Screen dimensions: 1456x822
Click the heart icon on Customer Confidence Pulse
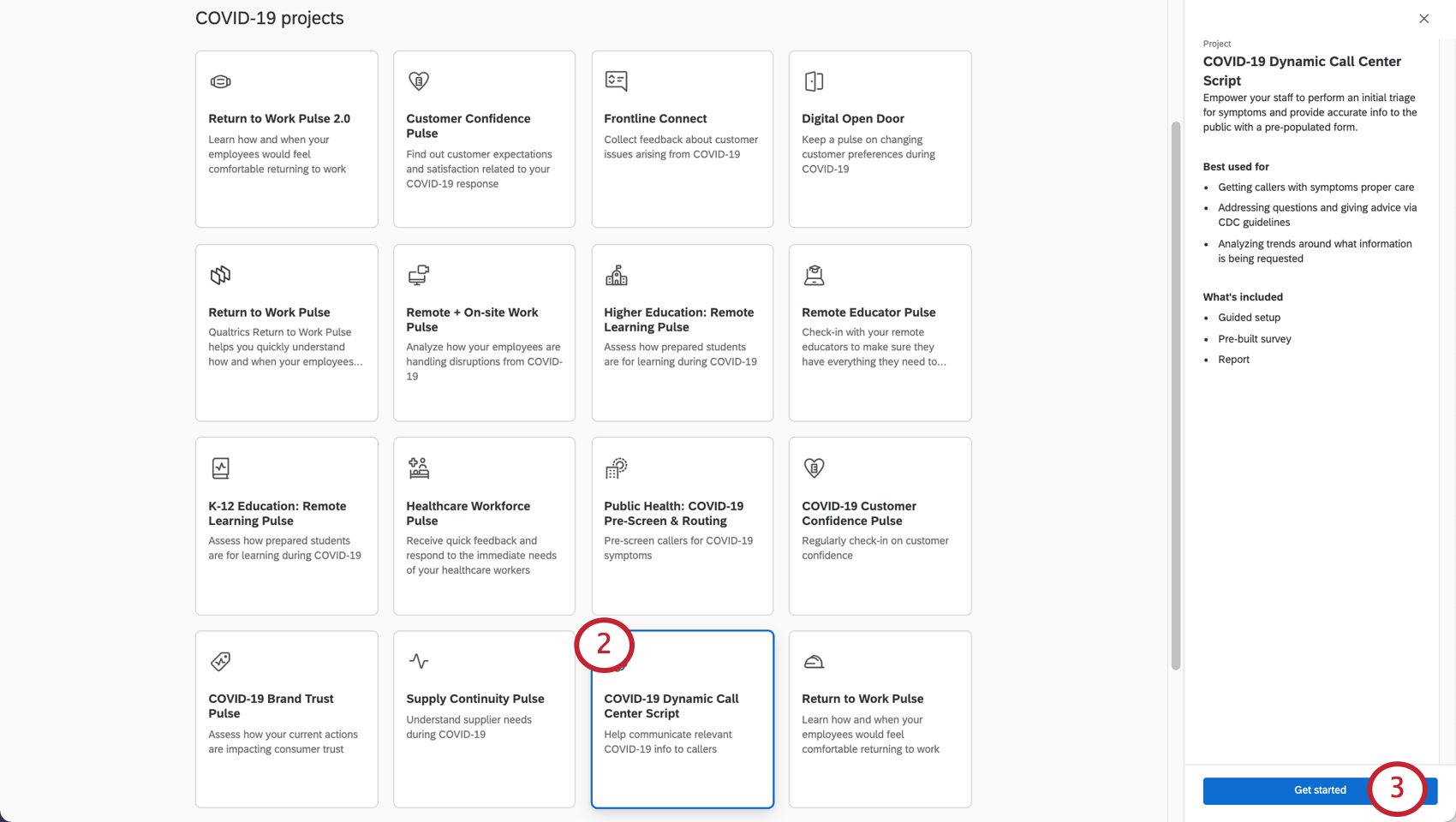tap(418, 81)
